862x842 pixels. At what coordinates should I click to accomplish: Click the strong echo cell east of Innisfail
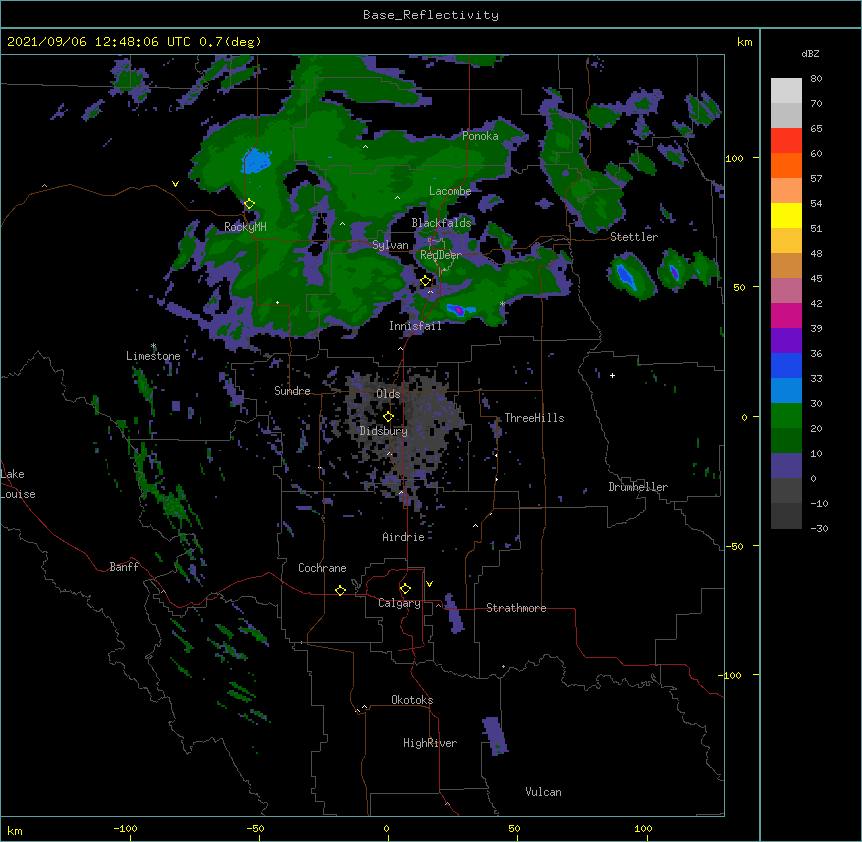tap(460, 311)
